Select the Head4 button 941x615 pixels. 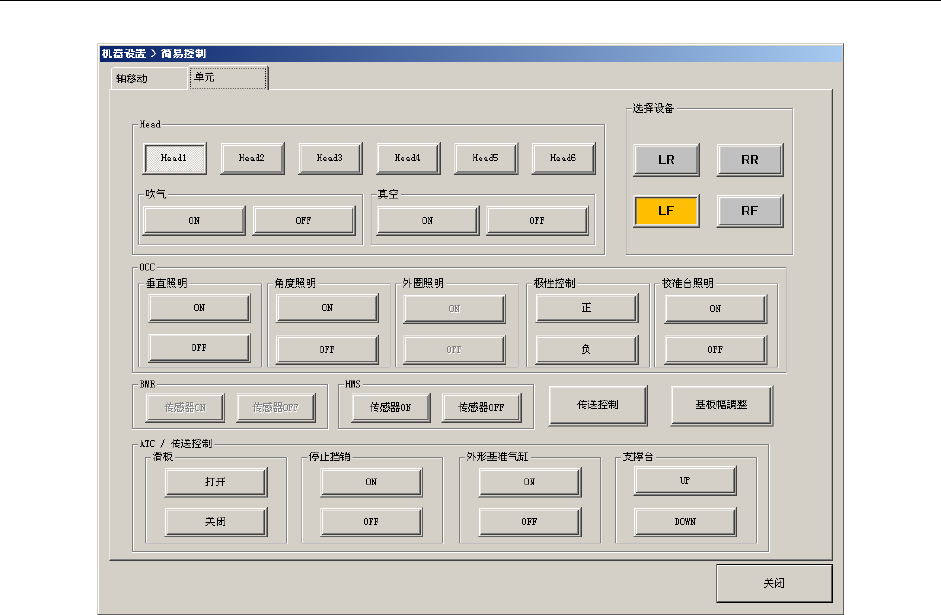point(408,158)
